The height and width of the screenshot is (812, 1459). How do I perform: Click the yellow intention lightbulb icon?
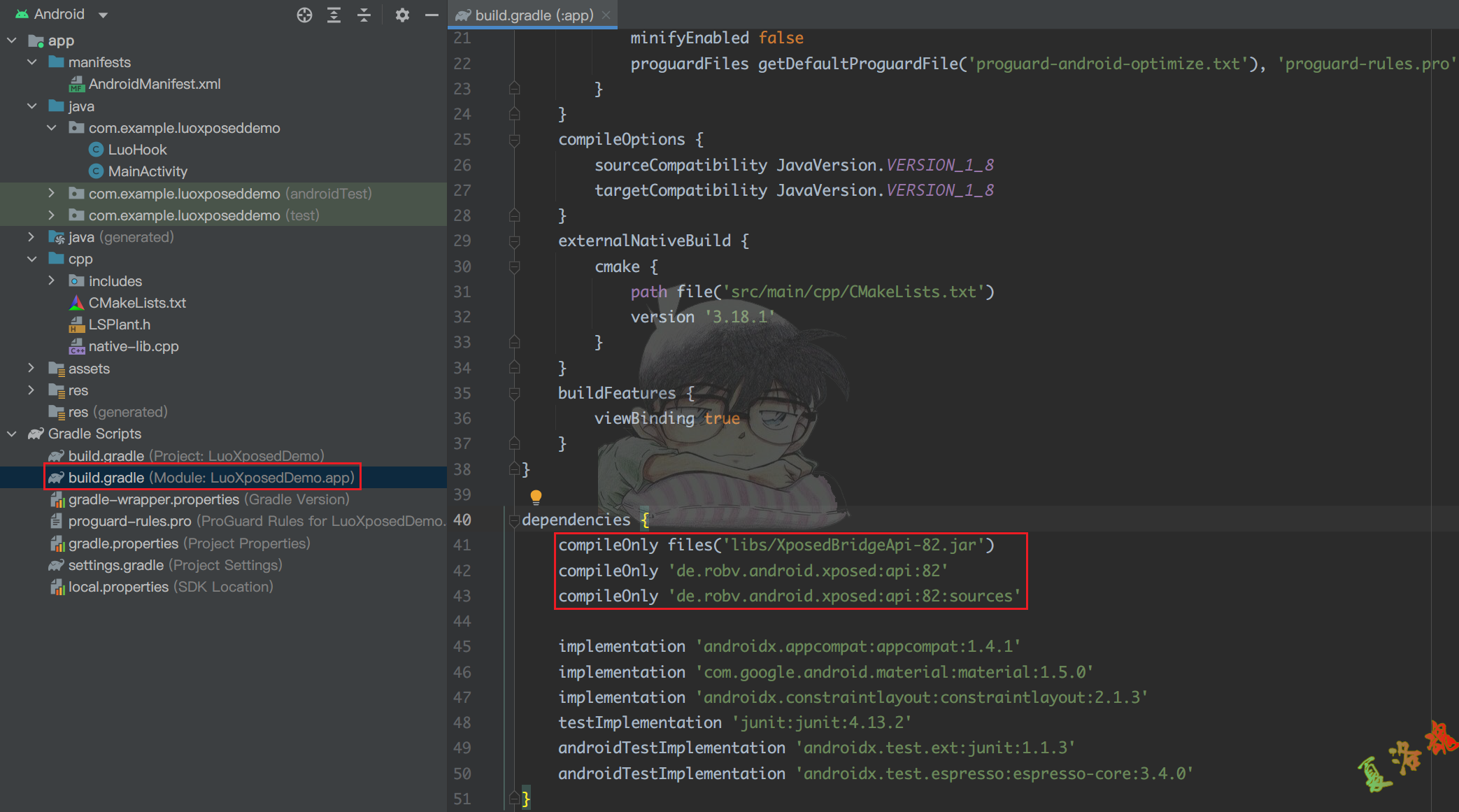pyautogui.click(x=536, y=497)
